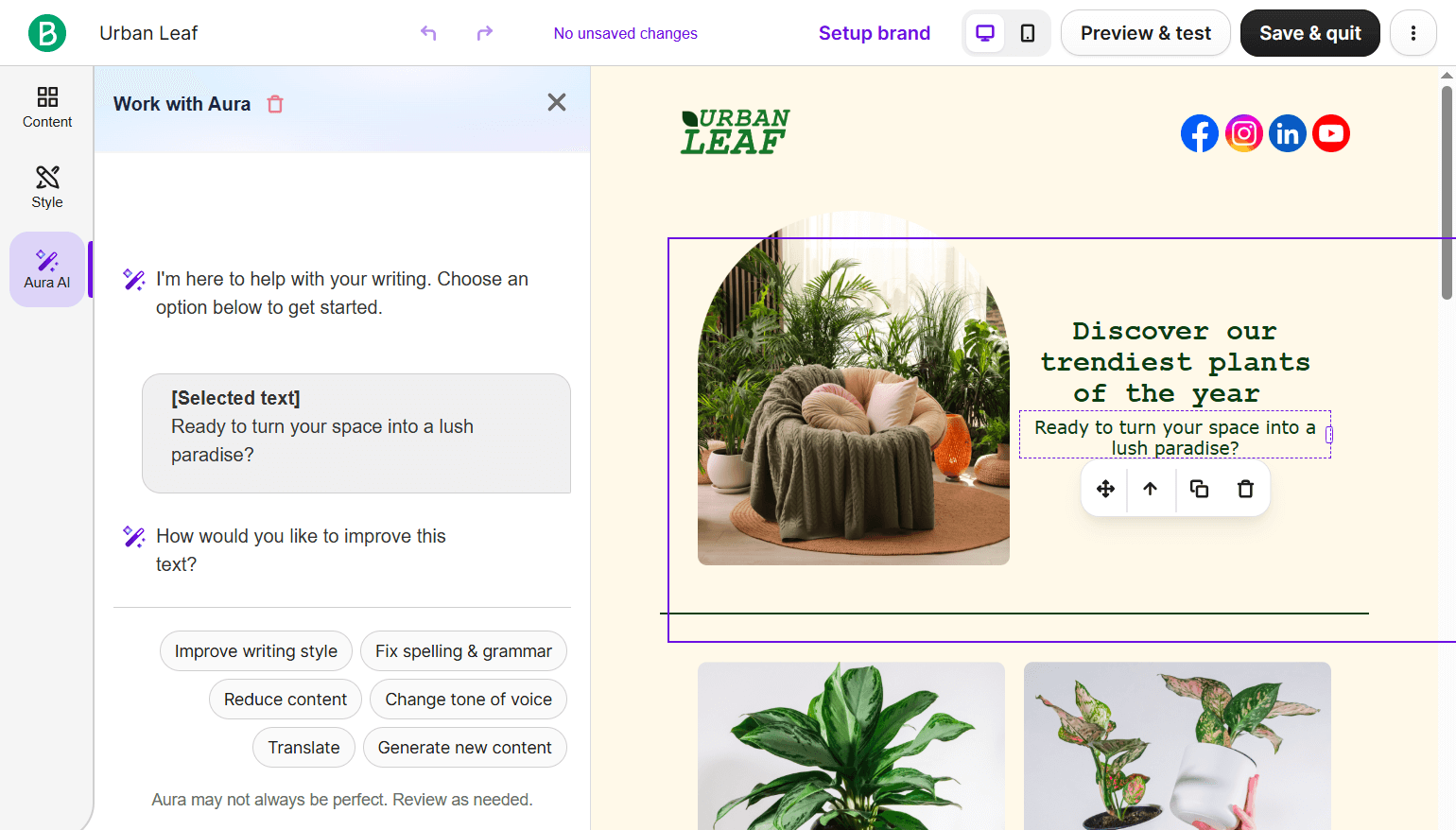
Task: Click the move block handle icon
Action: 1105,489
